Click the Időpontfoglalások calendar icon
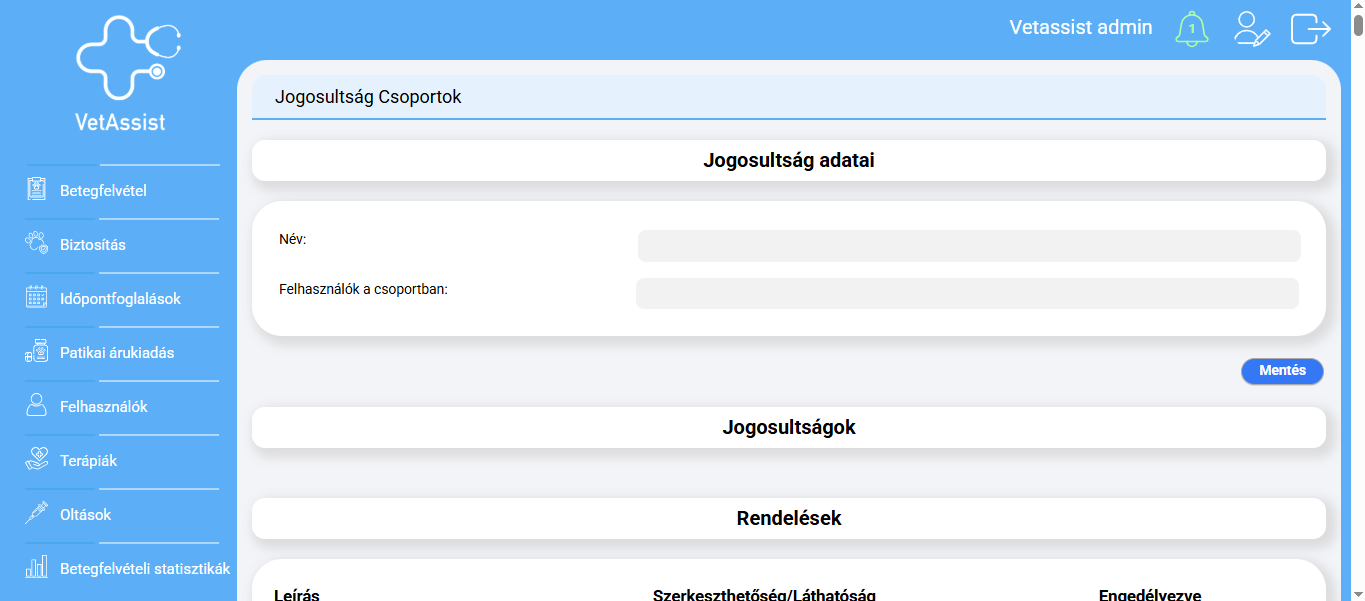 point(37,298)
